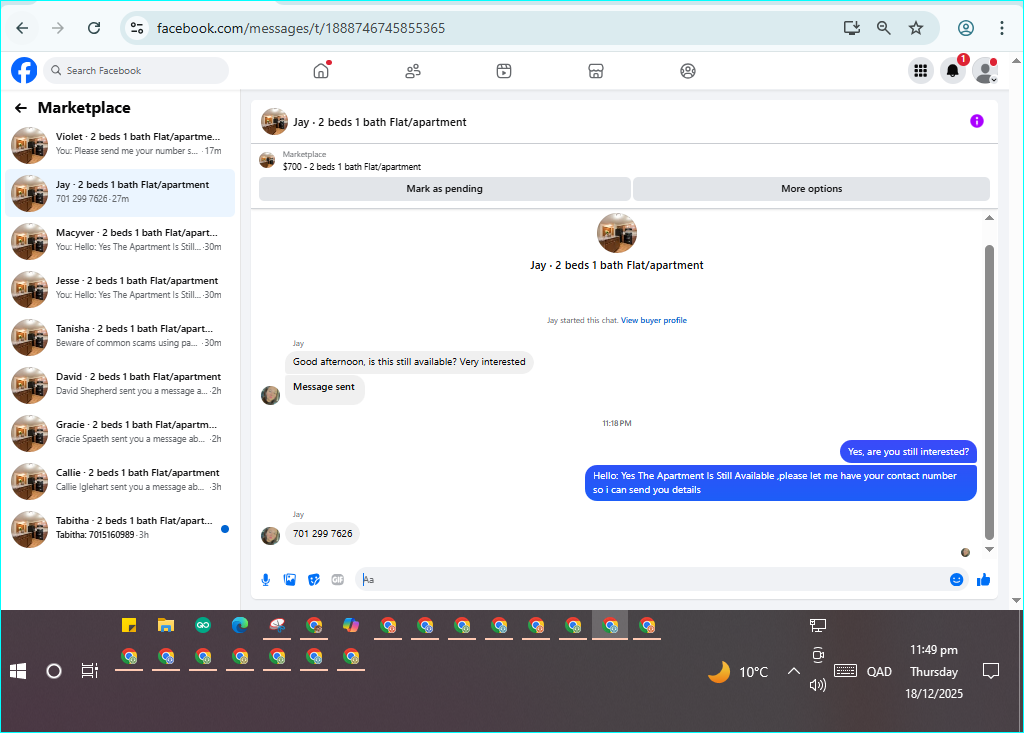Click chat scrollbar down arrow
This screenshot has width=1024, height=733.
(989, 549)
